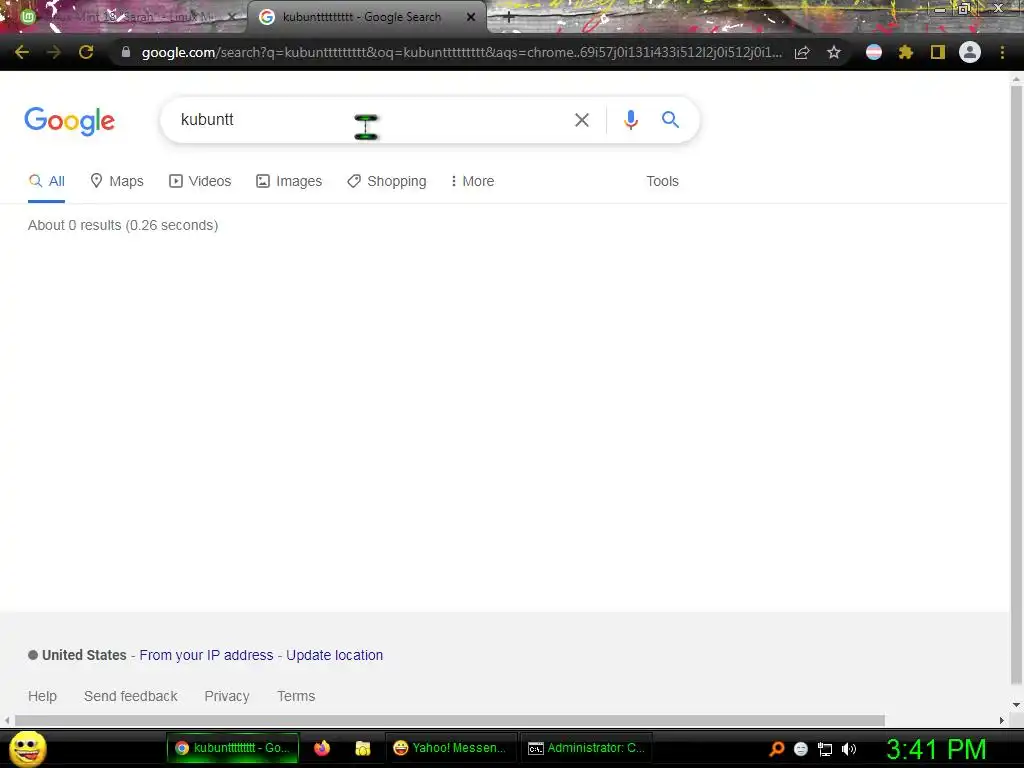This screenshot has height=768, width=1024.
Task: Open the Extensions puzzle piece menu
Action: coord(906,52)
